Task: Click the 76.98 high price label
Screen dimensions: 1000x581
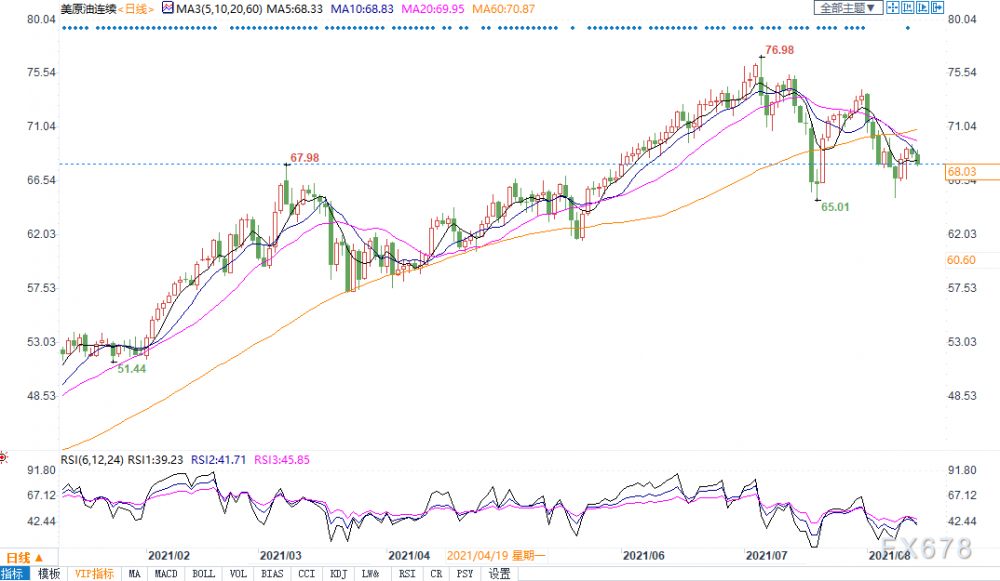Action: point(779,50)
